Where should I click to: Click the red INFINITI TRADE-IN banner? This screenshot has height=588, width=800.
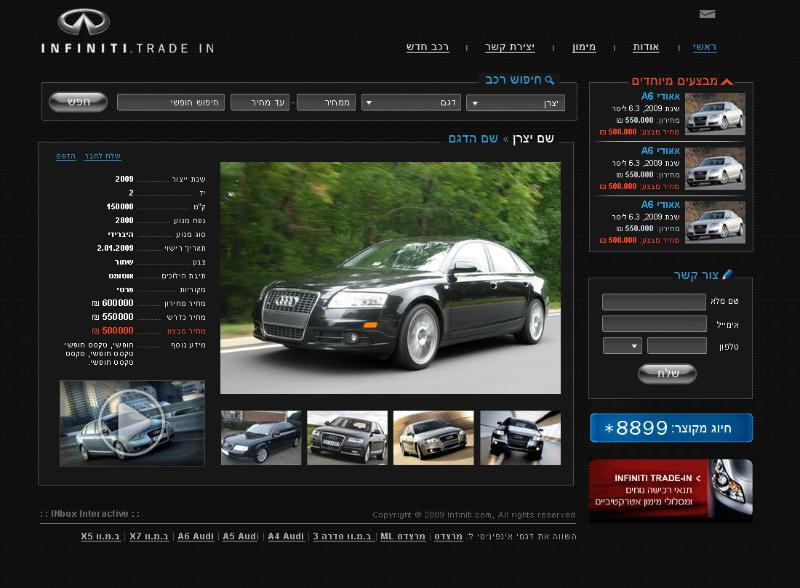(671, 490)
